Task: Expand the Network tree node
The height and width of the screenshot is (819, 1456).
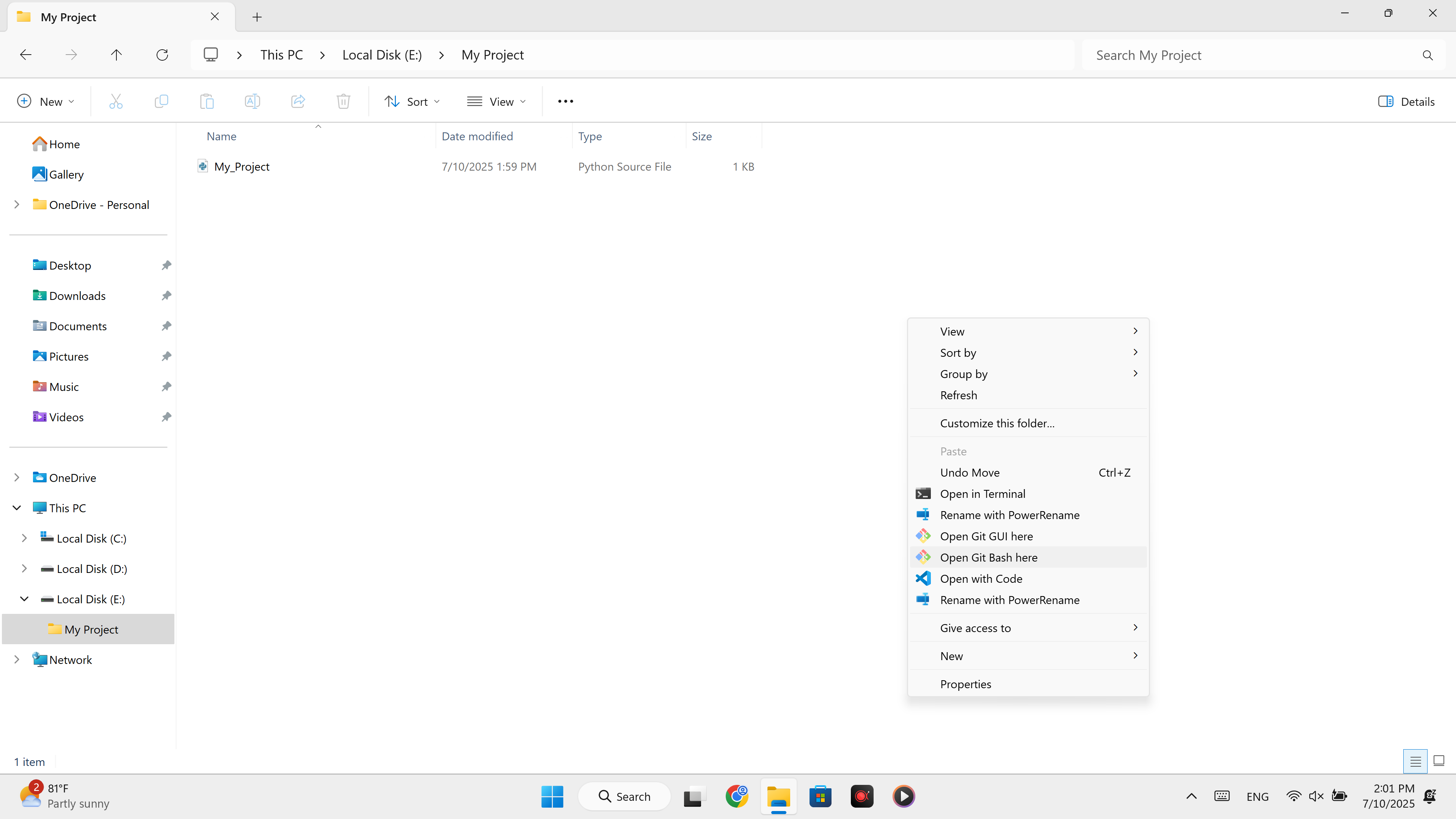Action: pos(17,660)
